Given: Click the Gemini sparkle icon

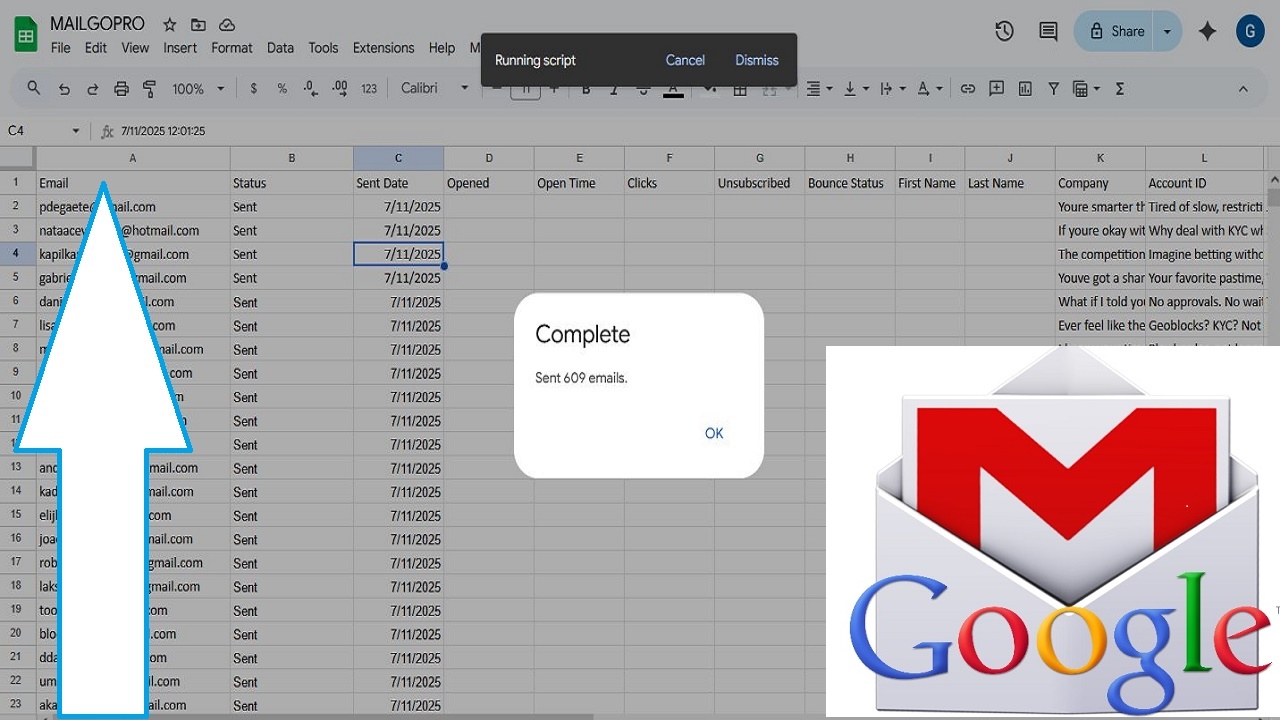Looking at the screenshot, I should [x=1207, y=32].
